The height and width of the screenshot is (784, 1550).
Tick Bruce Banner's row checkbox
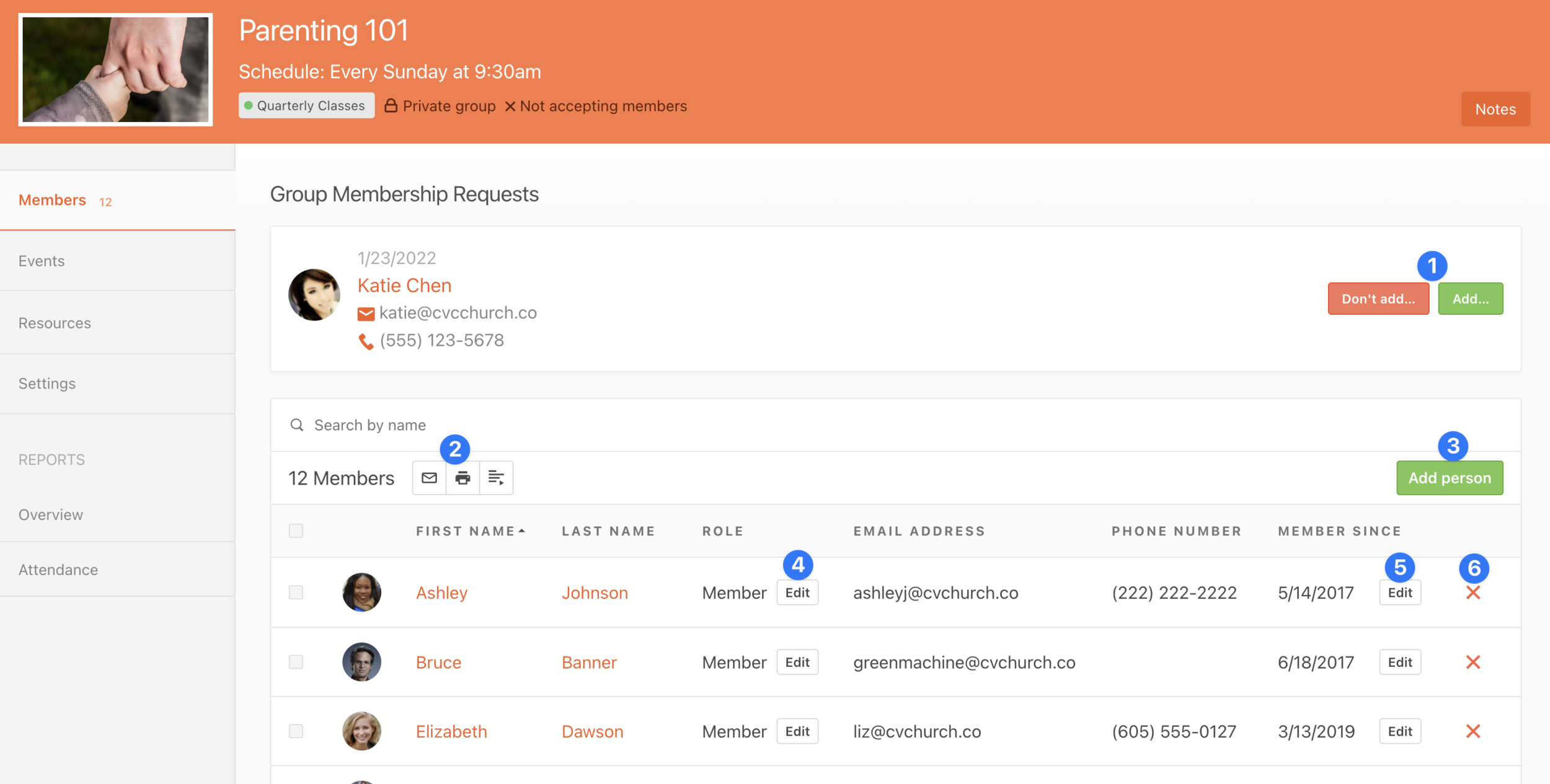[x=296, y=662]
